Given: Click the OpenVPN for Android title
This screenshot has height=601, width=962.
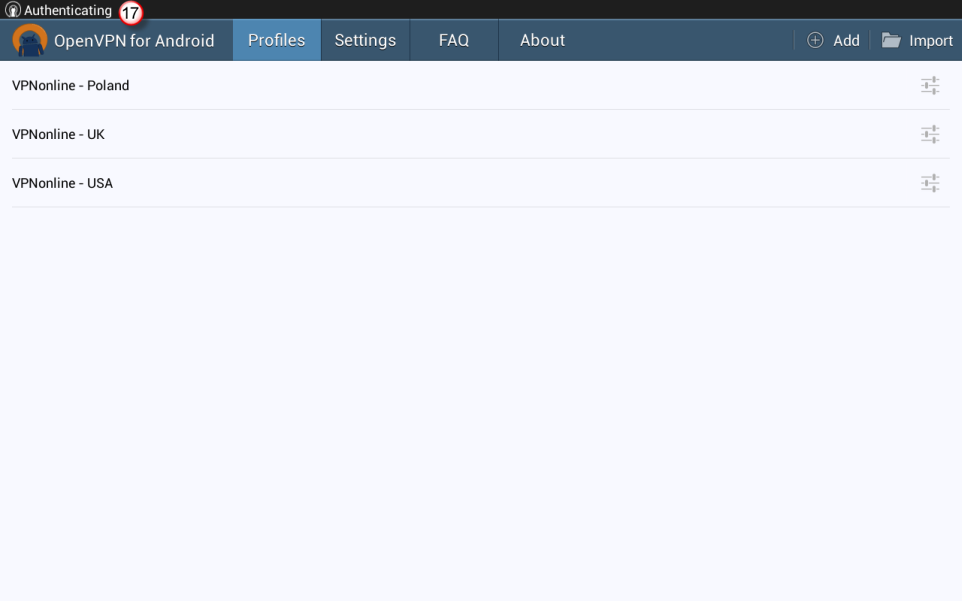Looking at the screenshot, I should 134,40.
